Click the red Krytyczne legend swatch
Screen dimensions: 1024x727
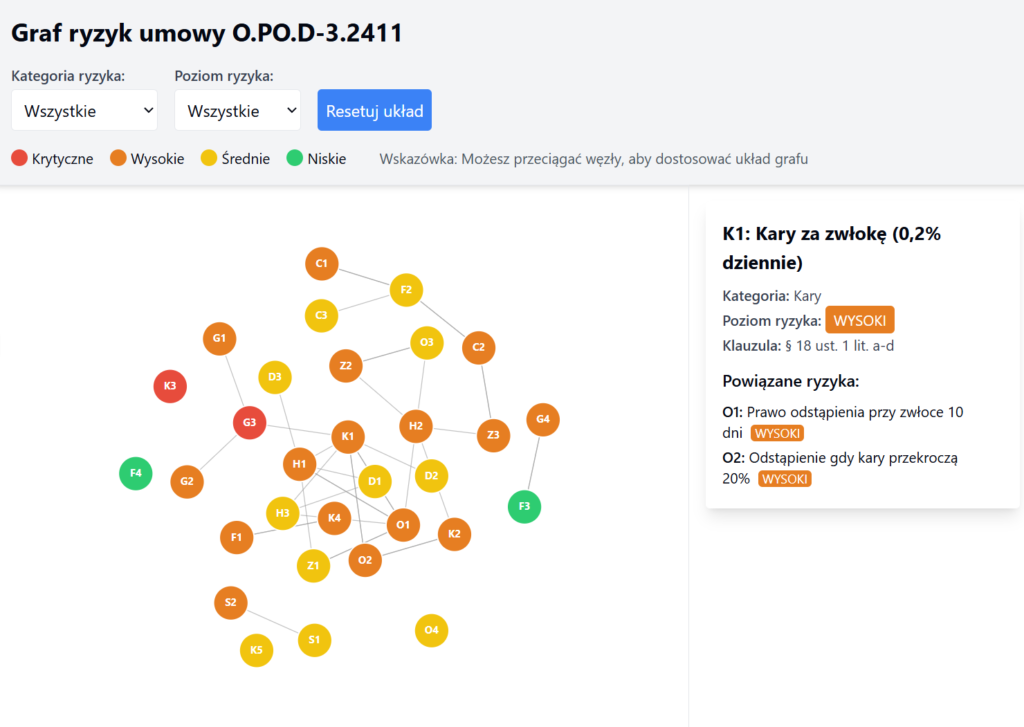tap(19, 158)
